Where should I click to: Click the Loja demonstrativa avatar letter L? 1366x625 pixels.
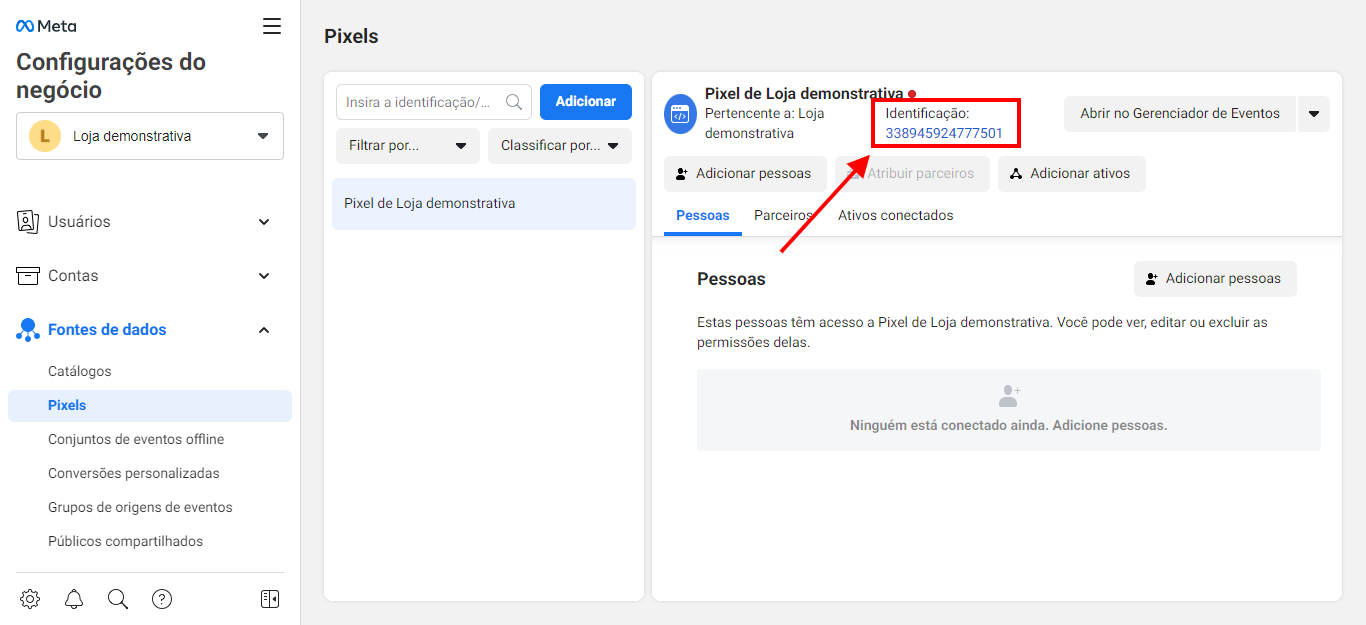click(44, 136)
